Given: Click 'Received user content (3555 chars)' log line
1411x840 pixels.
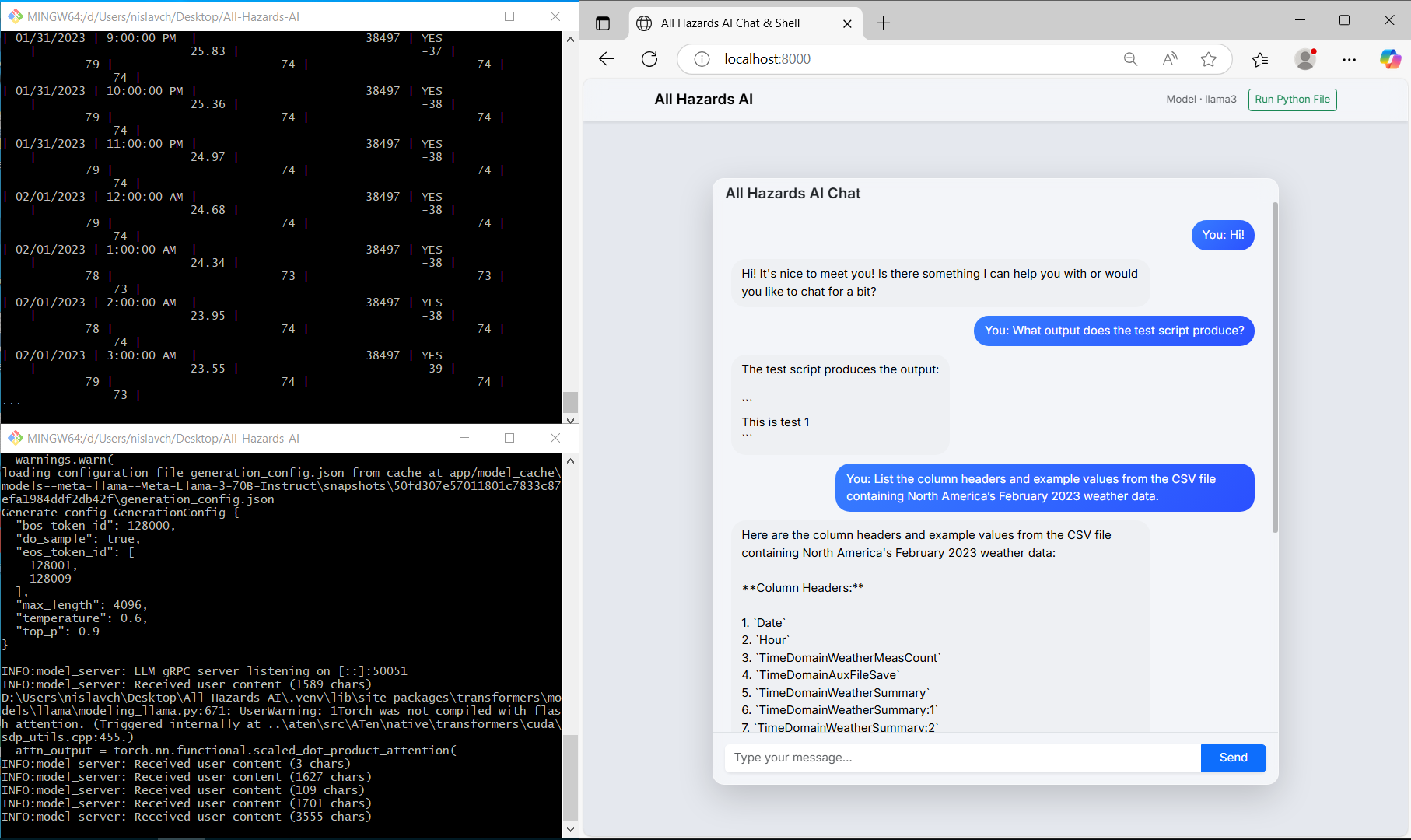Looking at the screenshot, I should (x=187, y=817).
